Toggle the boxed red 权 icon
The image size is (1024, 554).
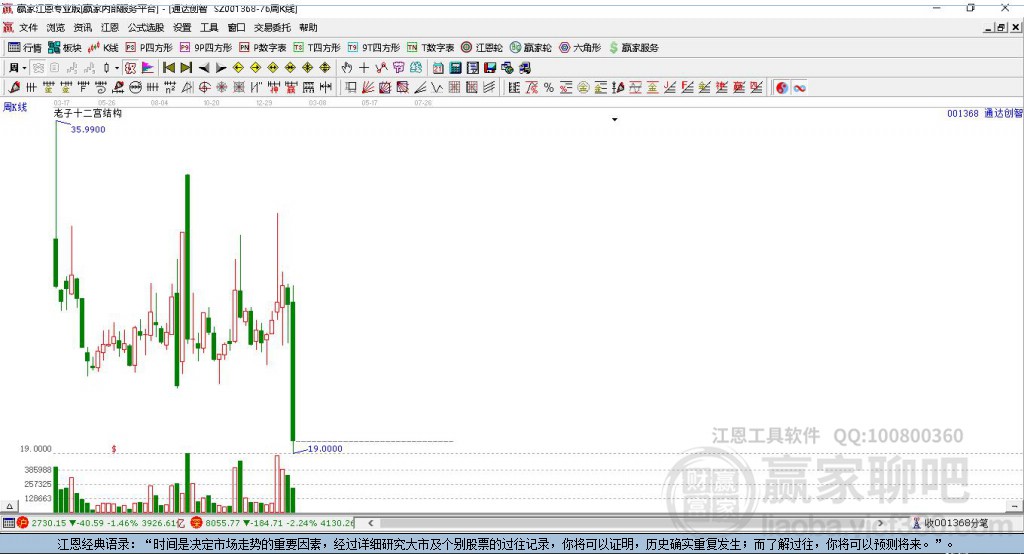click(131, 68)
